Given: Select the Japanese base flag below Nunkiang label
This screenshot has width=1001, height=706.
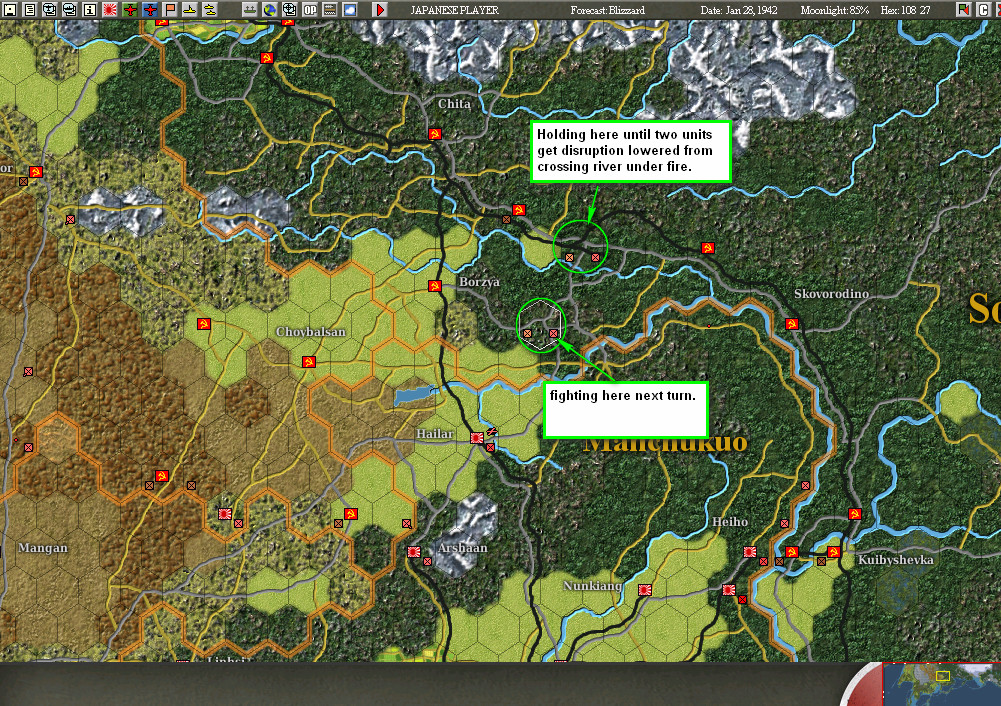Looking at the screenshot, I should [x=645, y=590].
